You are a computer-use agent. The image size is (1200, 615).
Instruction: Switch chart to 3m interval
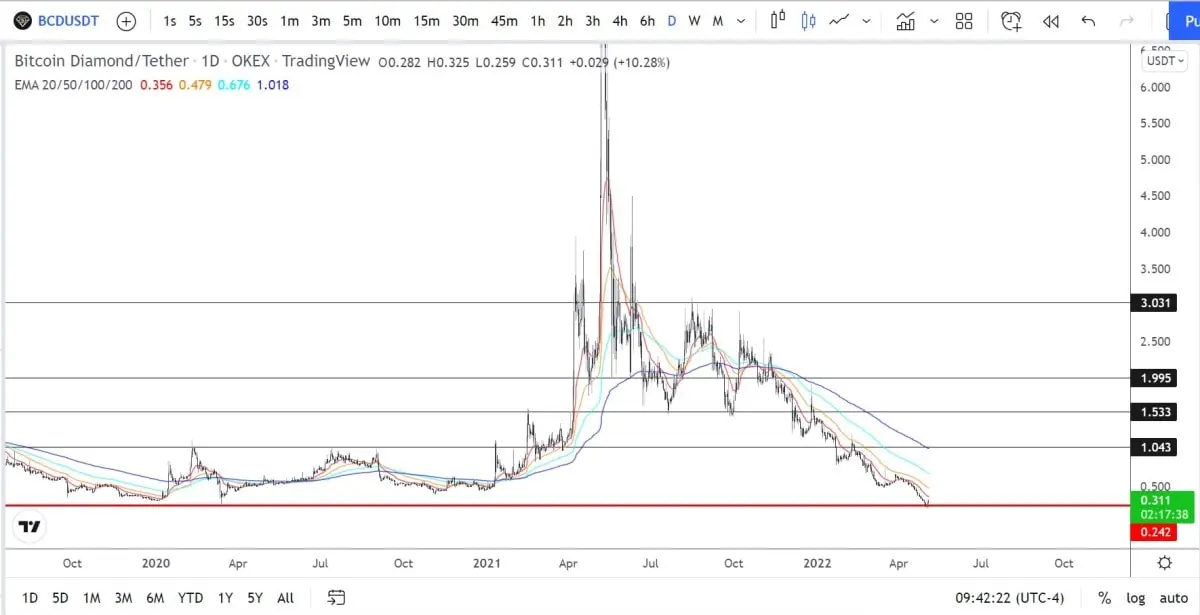(320, 20)
